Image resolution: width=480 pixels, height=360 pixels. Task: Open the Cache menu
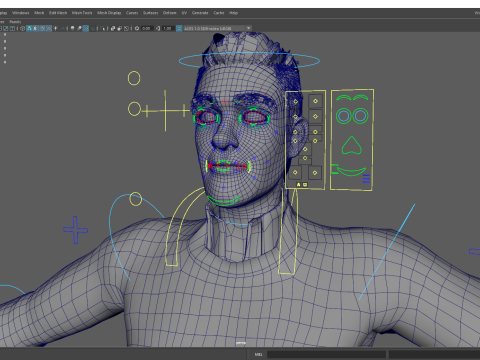click(219, 13)
